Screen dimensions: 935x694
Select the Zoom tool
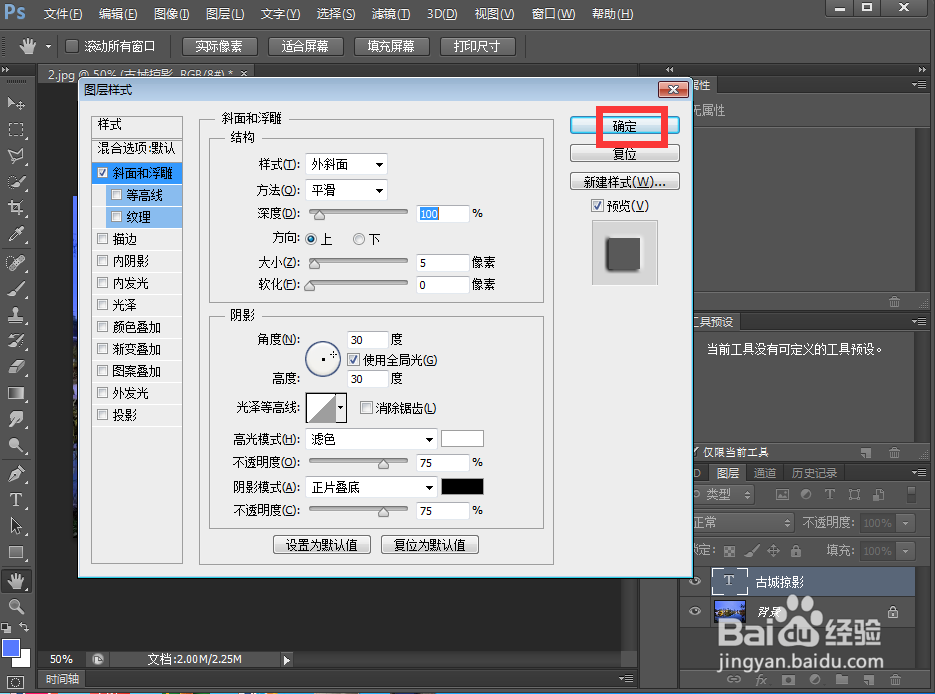point(14,606)
